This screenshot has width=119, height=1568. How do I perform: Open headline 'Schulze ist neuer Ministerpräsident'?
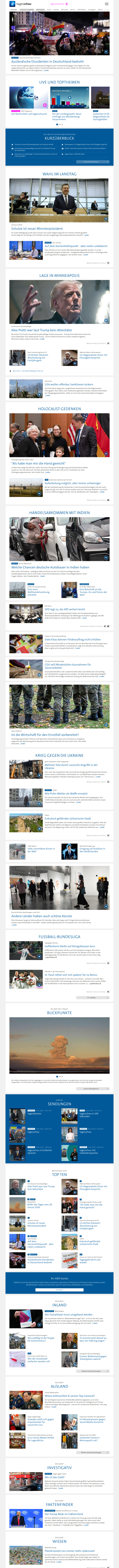click(36, 228)
